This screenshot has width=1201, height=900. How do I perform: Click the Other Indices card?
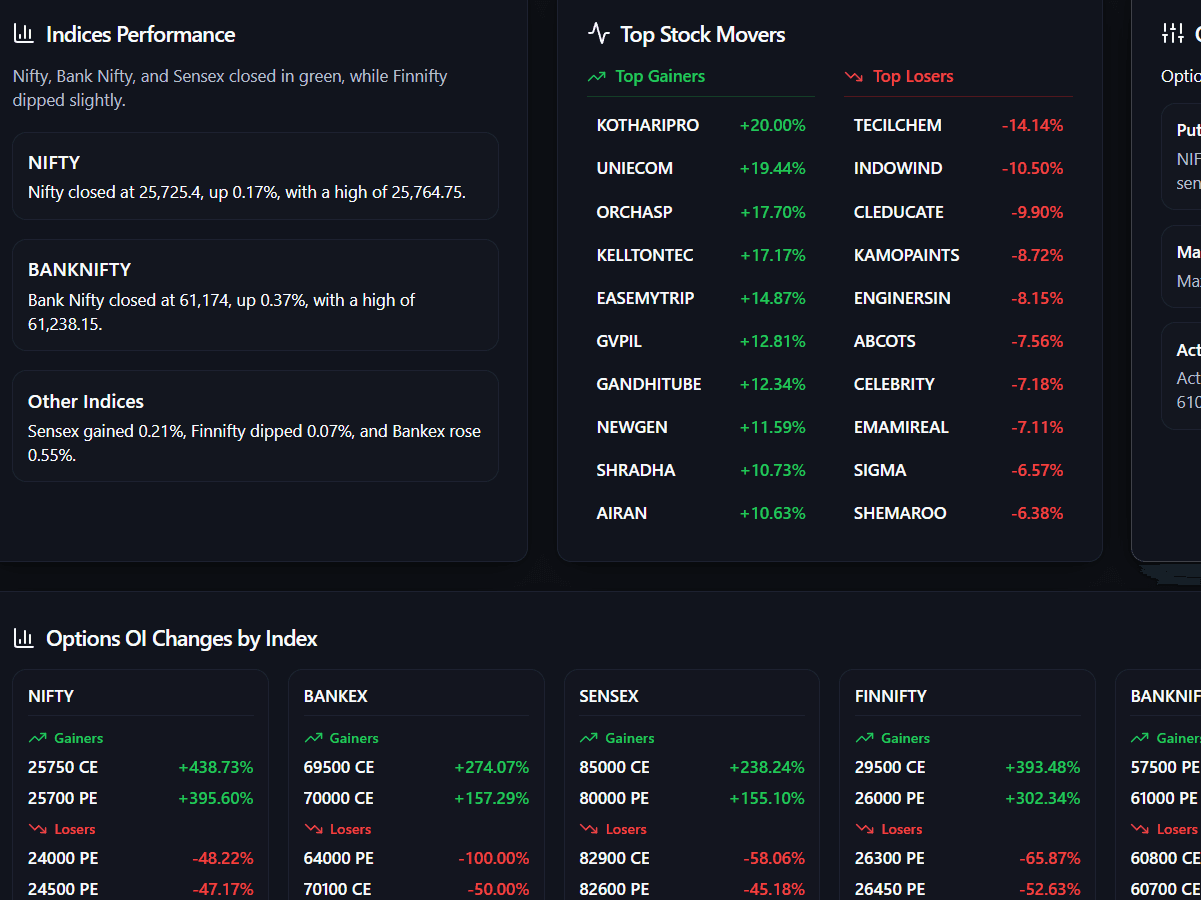click(255, 425)
